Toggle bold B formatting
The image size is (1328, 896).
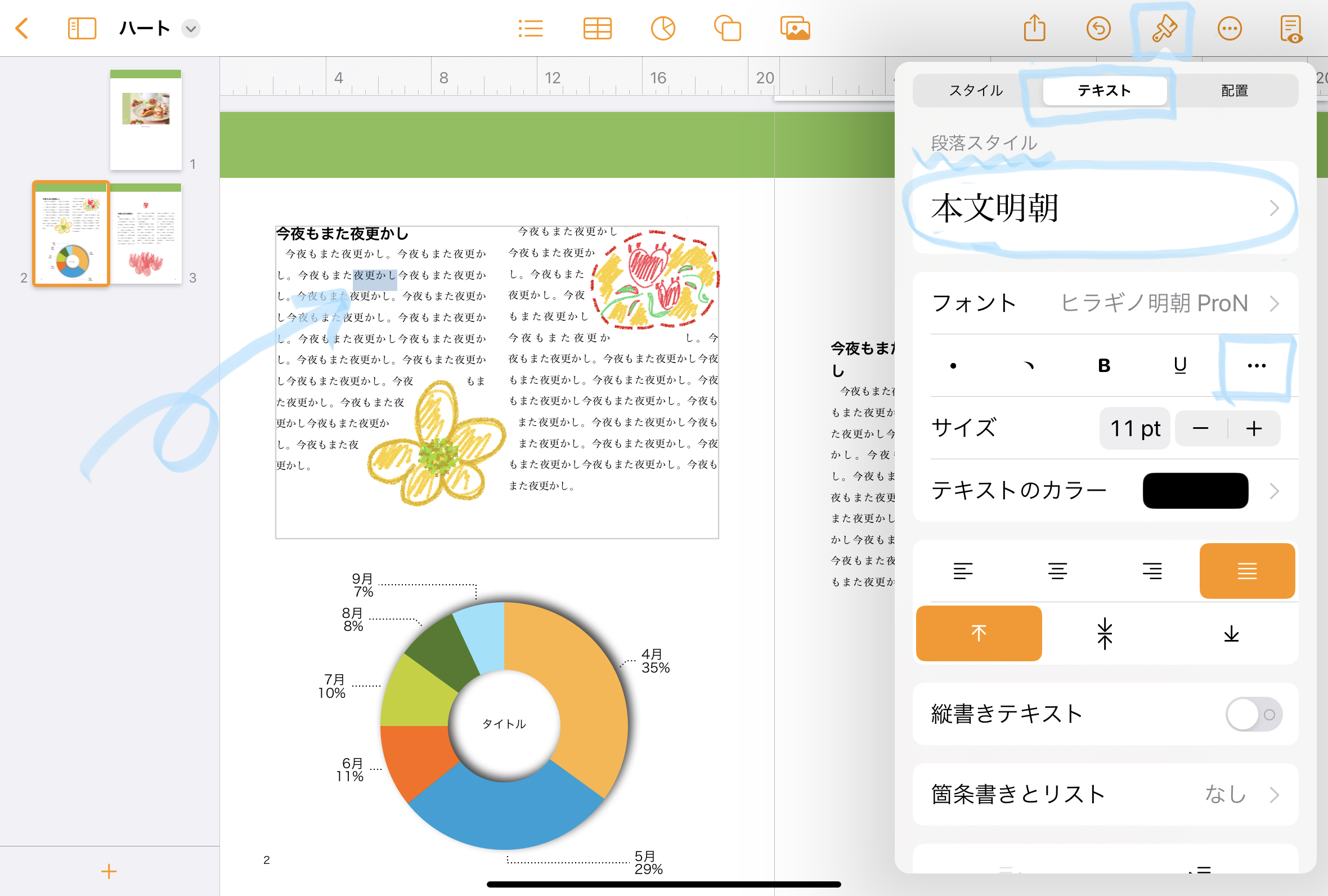1103,366
